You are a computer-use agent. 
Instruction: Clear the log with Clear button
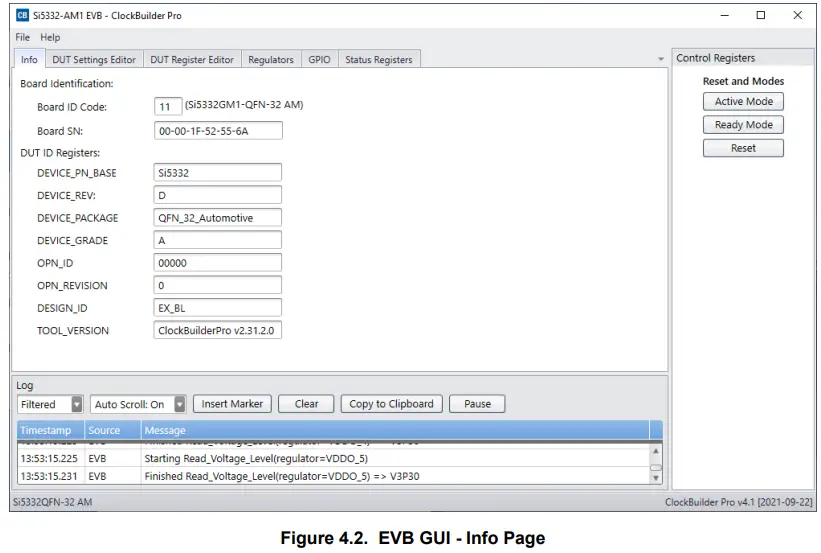306,404
